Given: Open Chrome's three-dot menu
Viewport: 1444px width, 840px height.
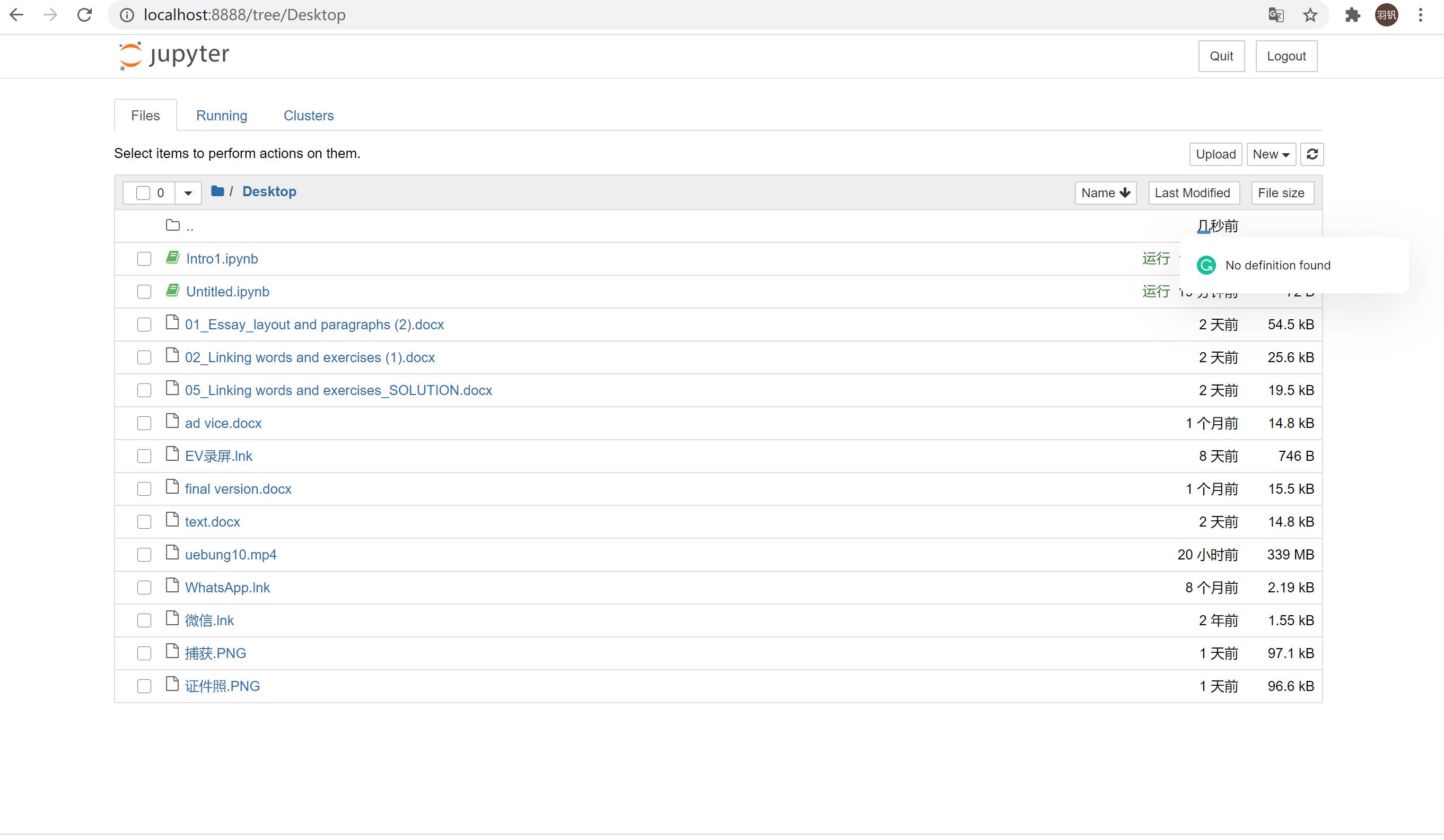Looking at the screenshot, I should point(1421,15).
